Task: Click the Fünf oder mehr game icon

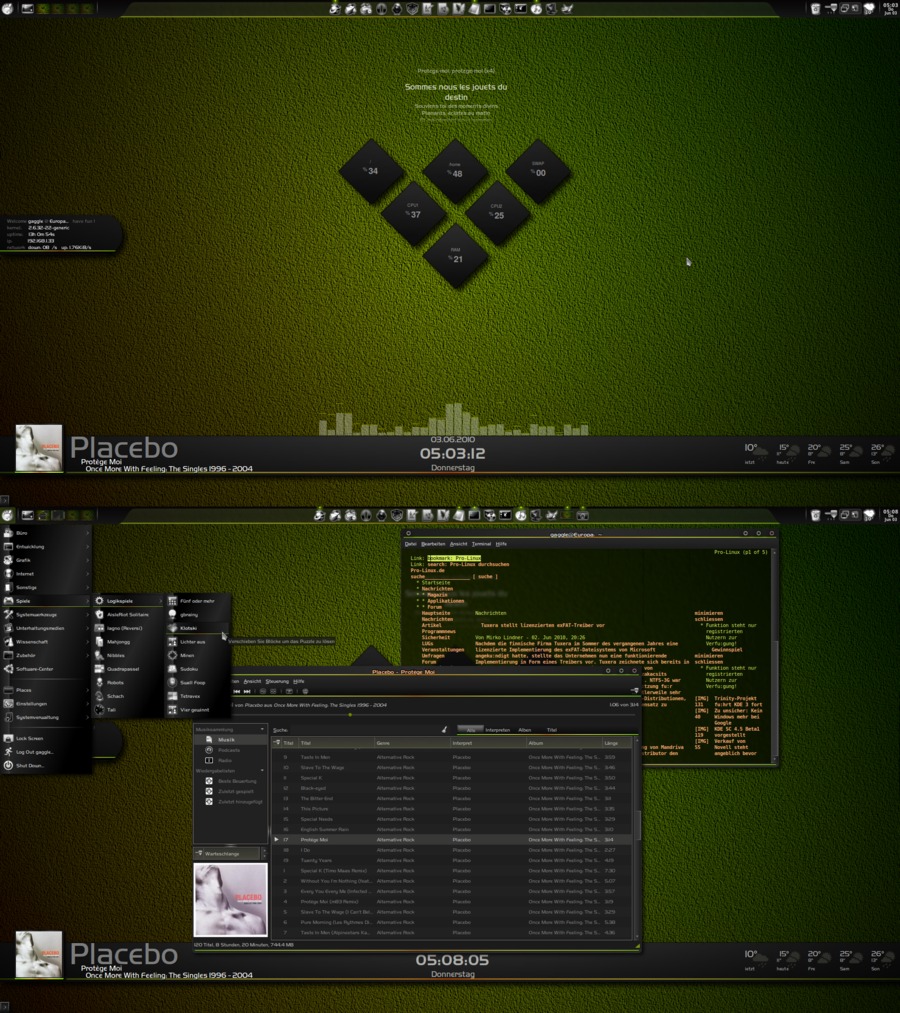Action: (x=173, y=601)
